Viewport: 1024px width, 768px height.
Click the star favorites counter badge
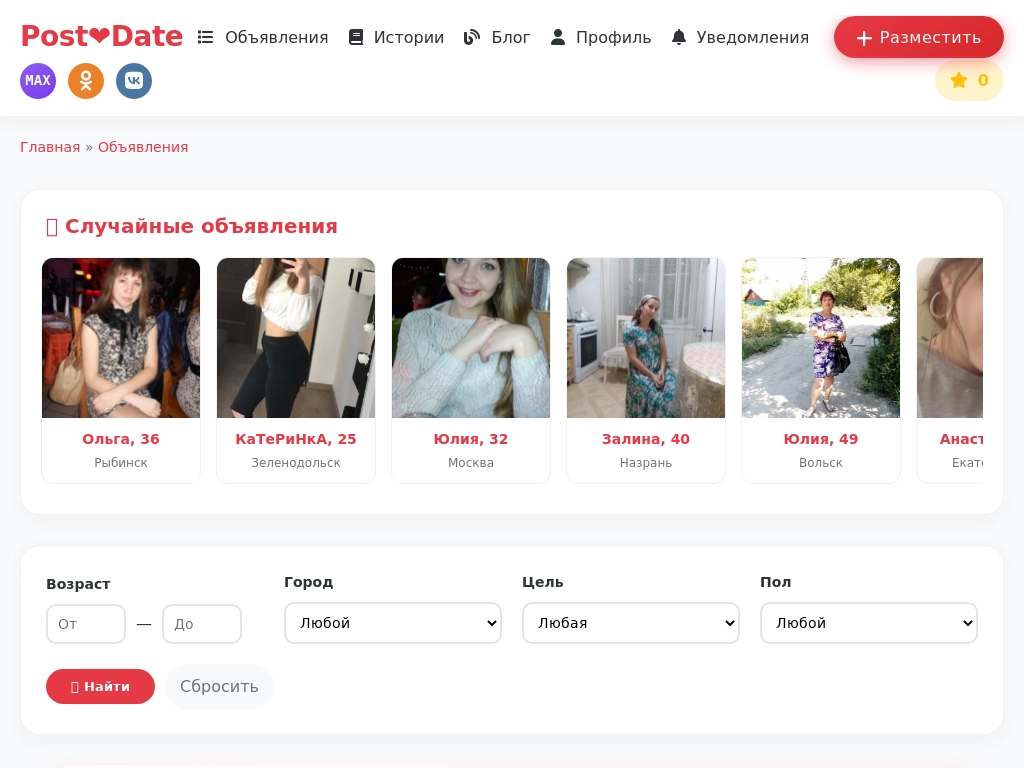[x=969, y=80]
